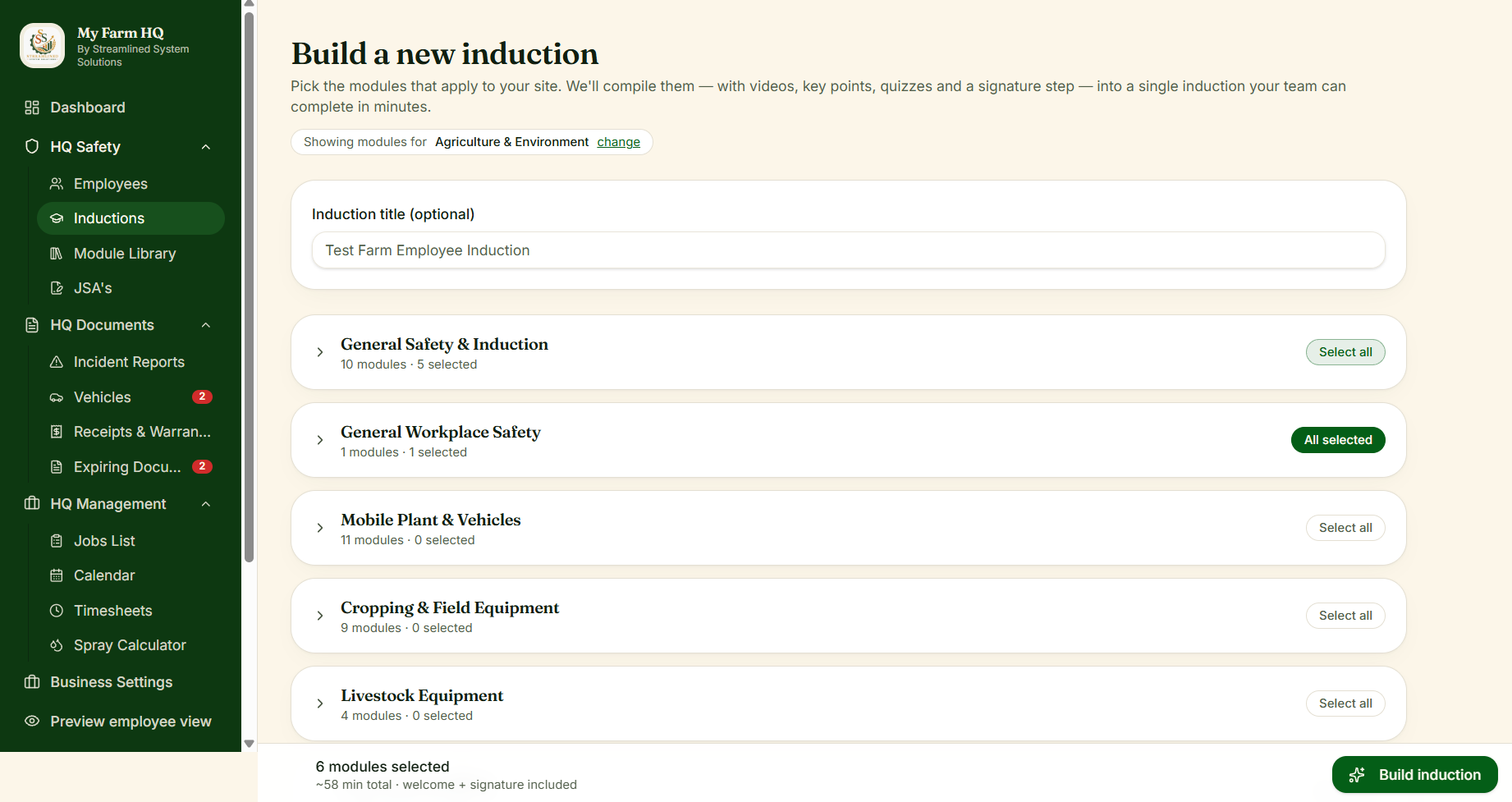Expand the General Safety & Induction category
This screenshot has height=802, width=1512.
tap(320, 352)
